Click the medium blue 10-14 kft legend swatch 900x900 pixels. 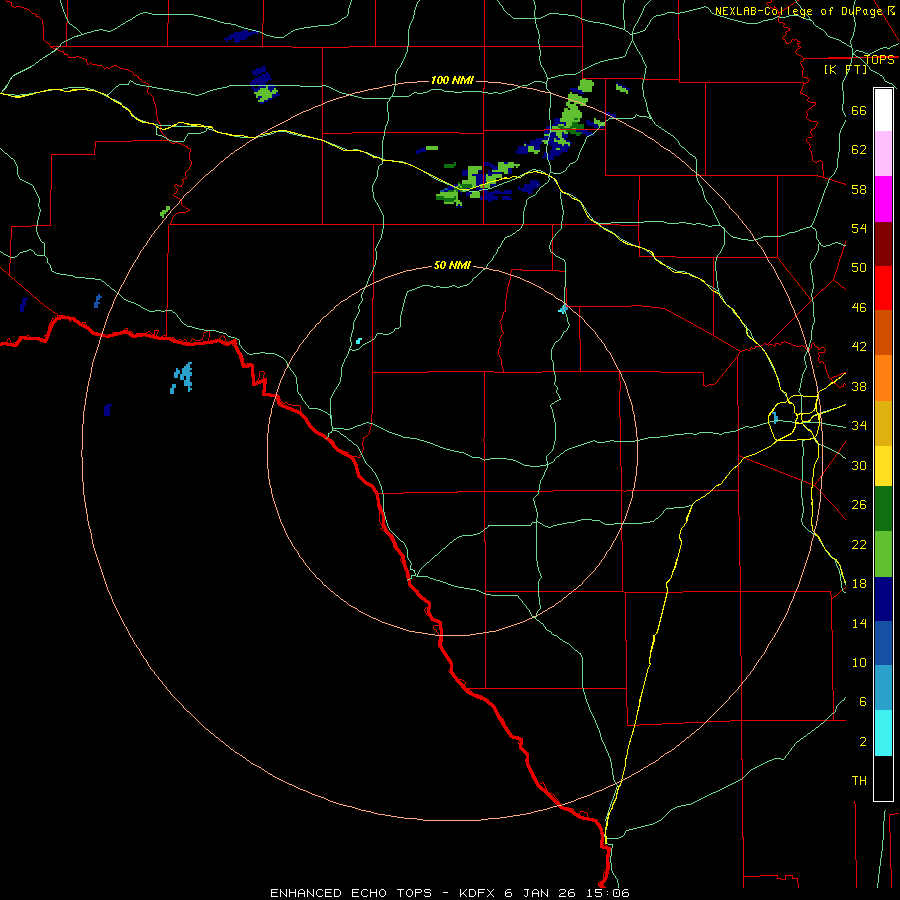coord(883,643)
